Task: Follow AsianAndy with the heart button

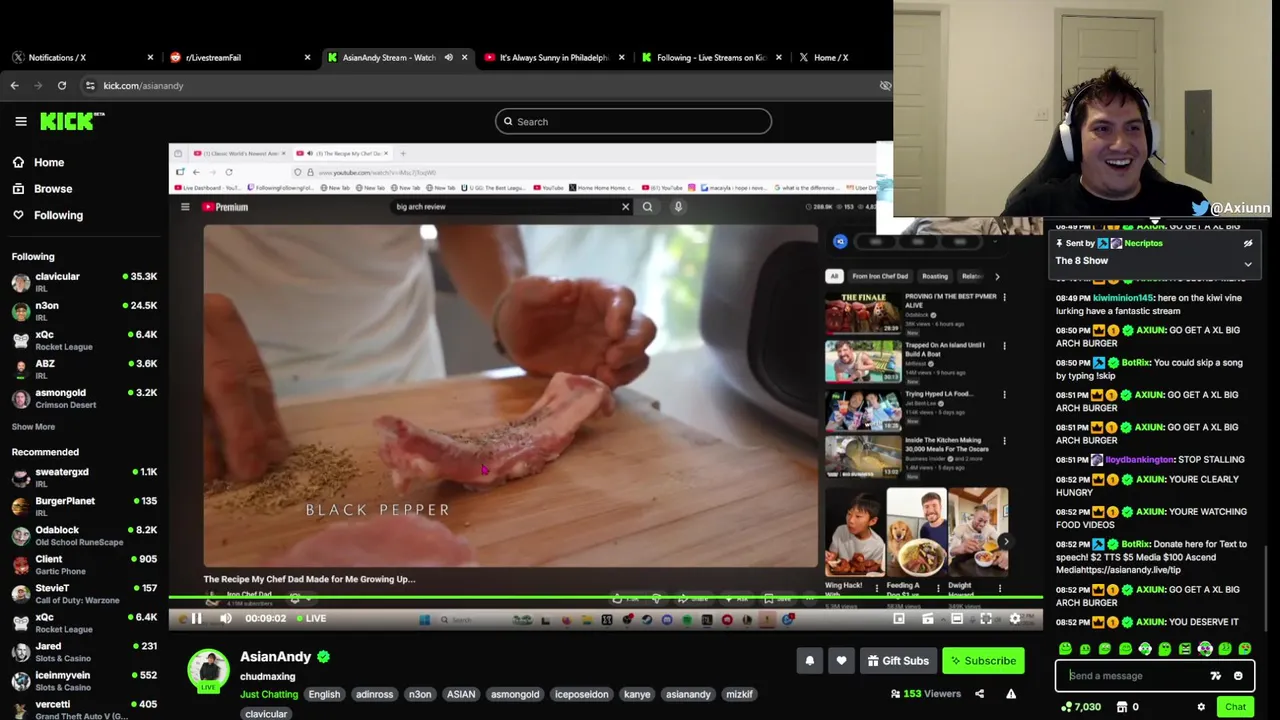Action: point(841,661)
